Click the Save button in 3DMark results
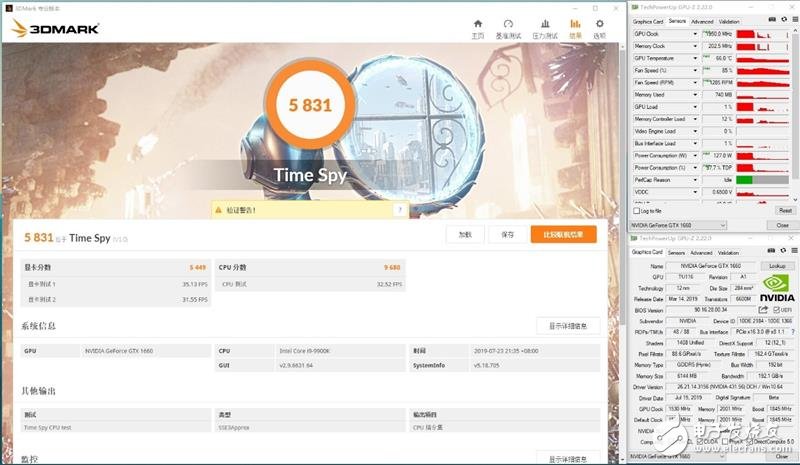 click(507, 235)
